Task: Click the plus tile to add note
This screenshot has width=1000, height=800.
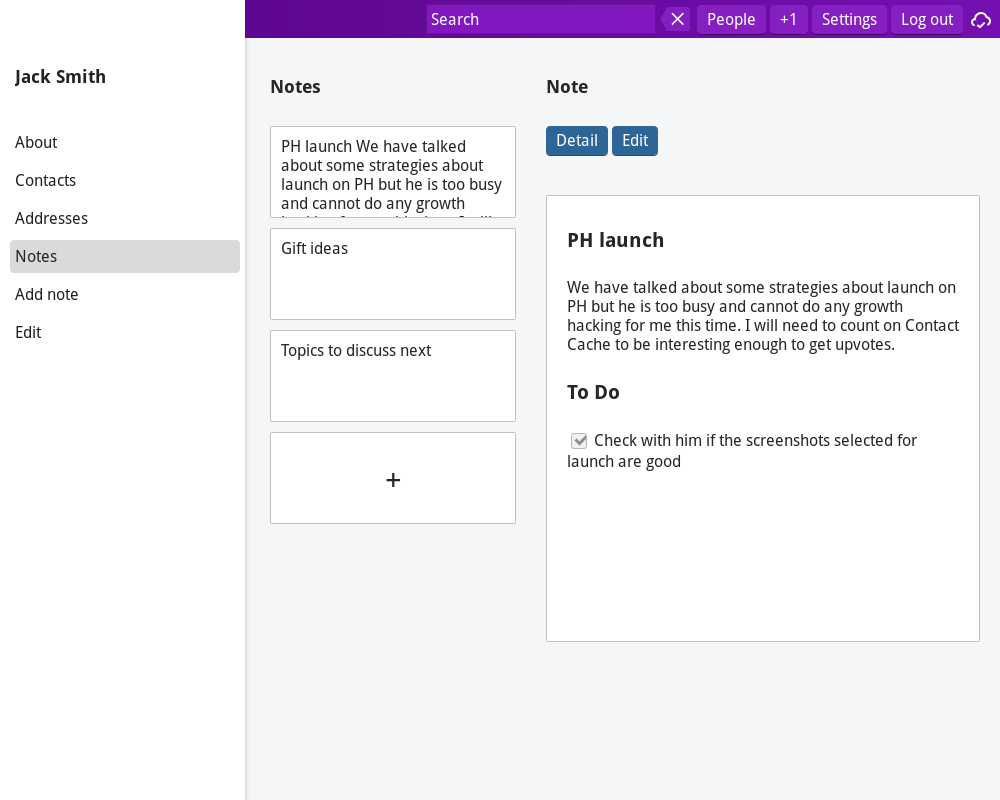Action: (393, 479)
